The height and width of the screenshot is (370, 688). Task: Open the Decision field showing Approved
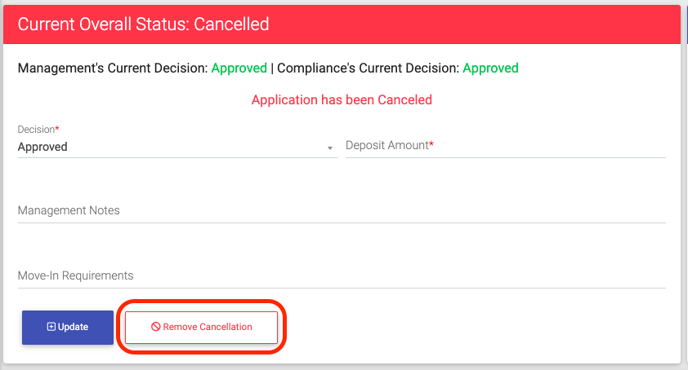click(x=178, y=147)
